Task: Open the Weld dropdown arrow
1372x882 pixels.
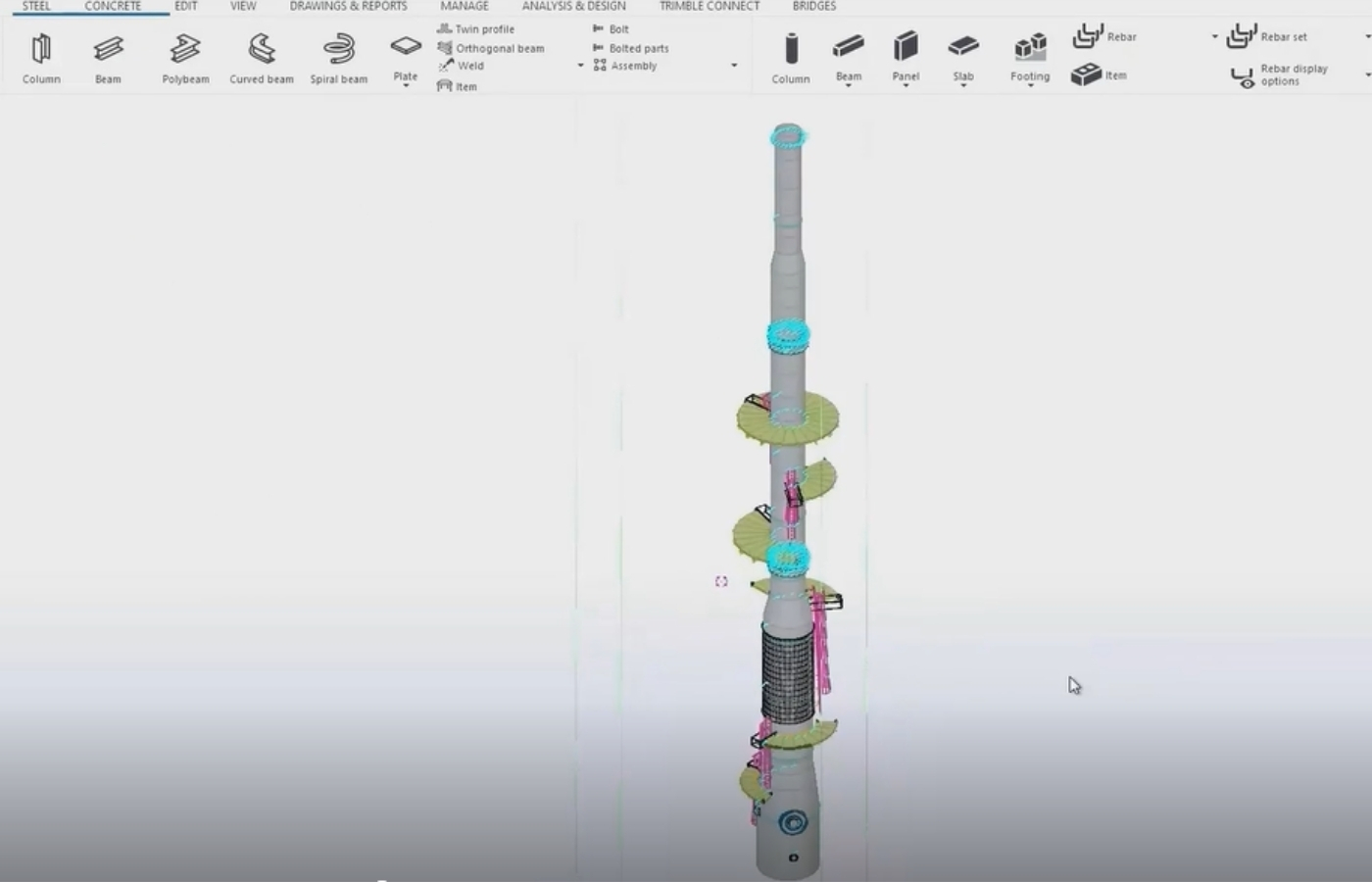Action: click(x=580, y=66)
